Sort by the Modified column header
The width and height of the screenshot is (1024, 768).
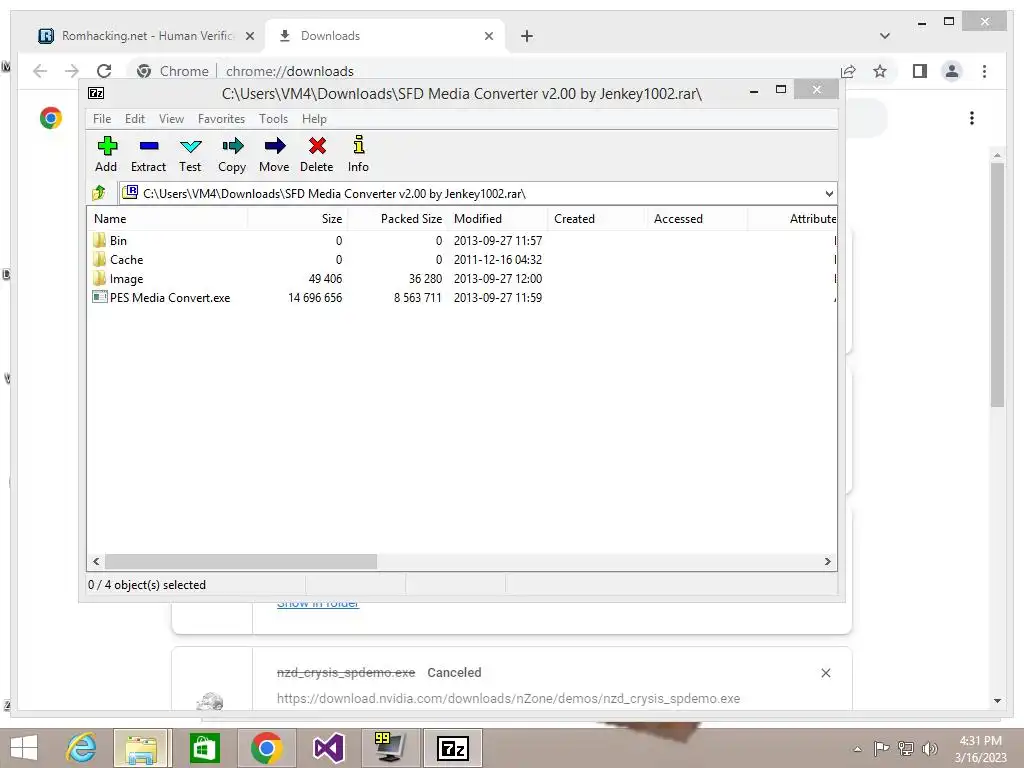click(x=497, y=219)
